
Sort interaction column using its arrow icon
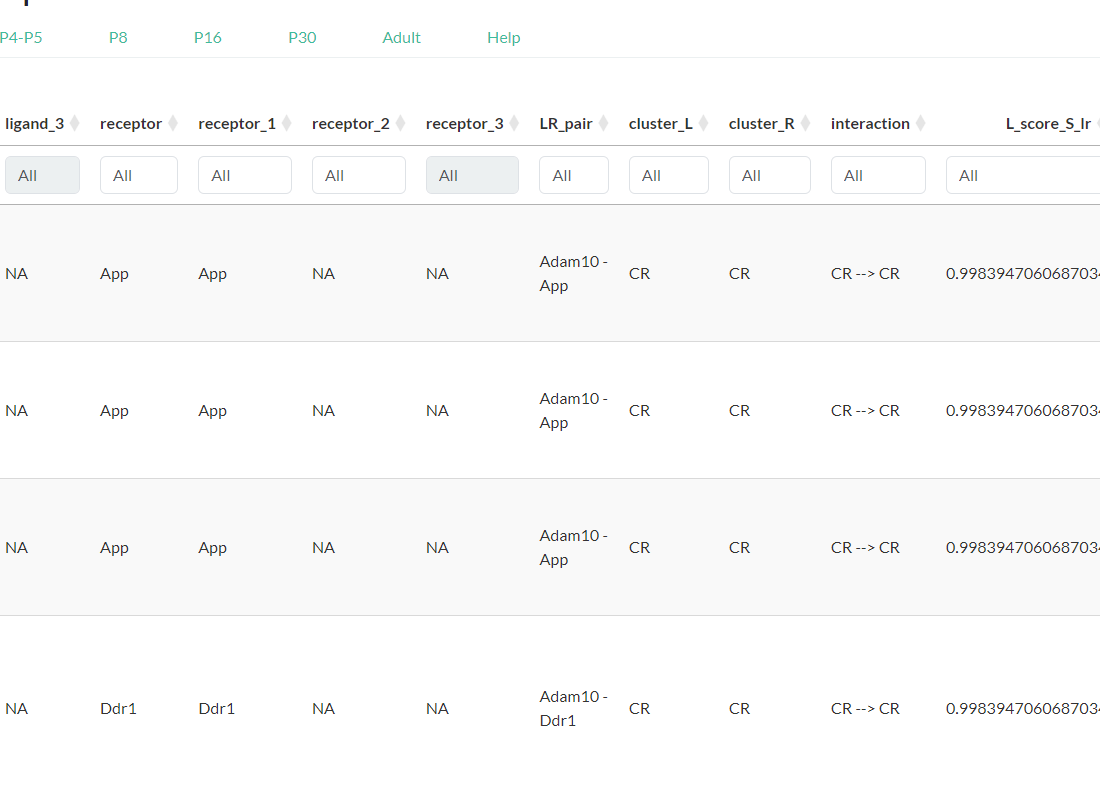[x=920, y=124]
